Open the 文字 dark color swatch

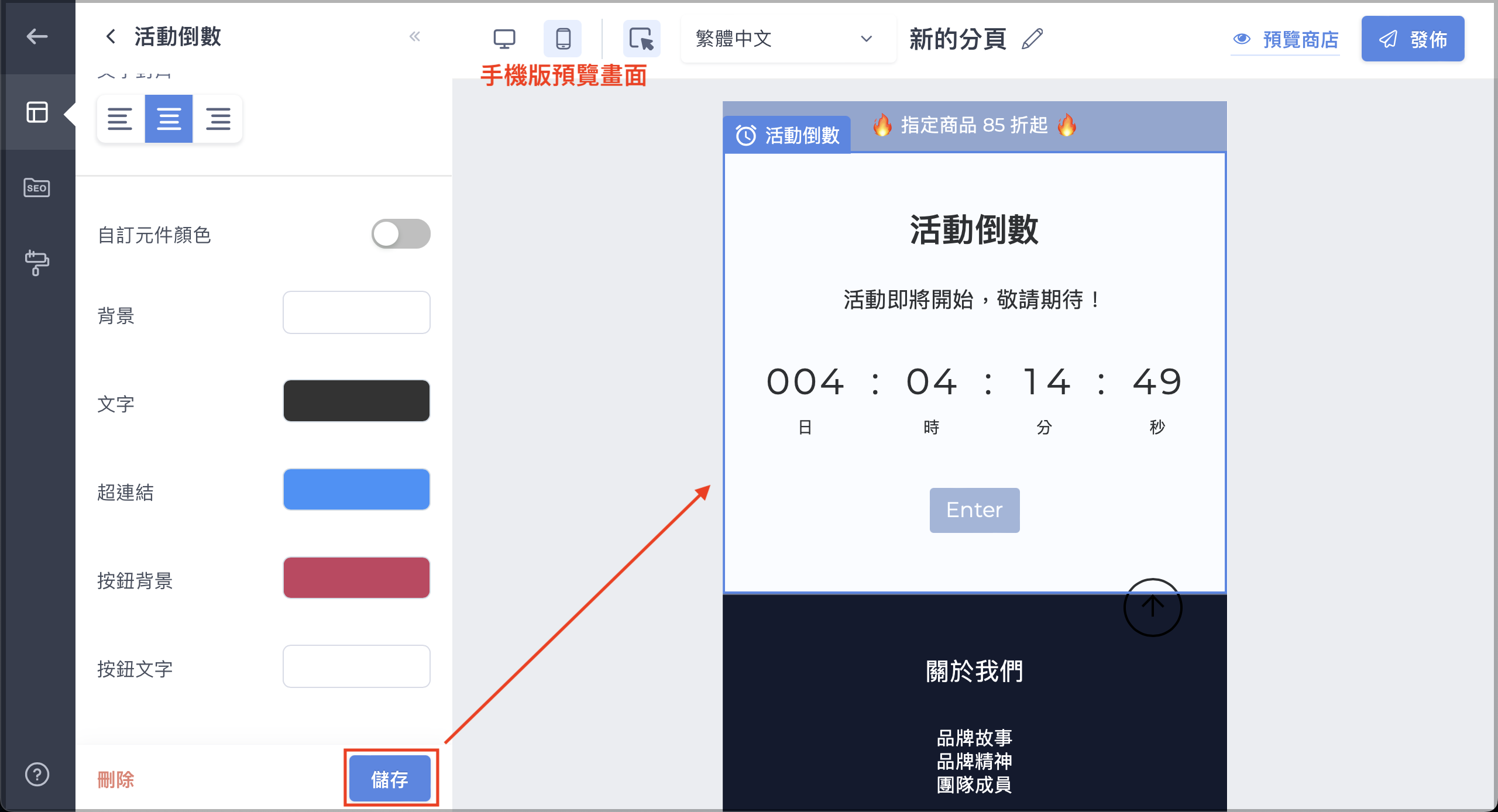(356, 401)
